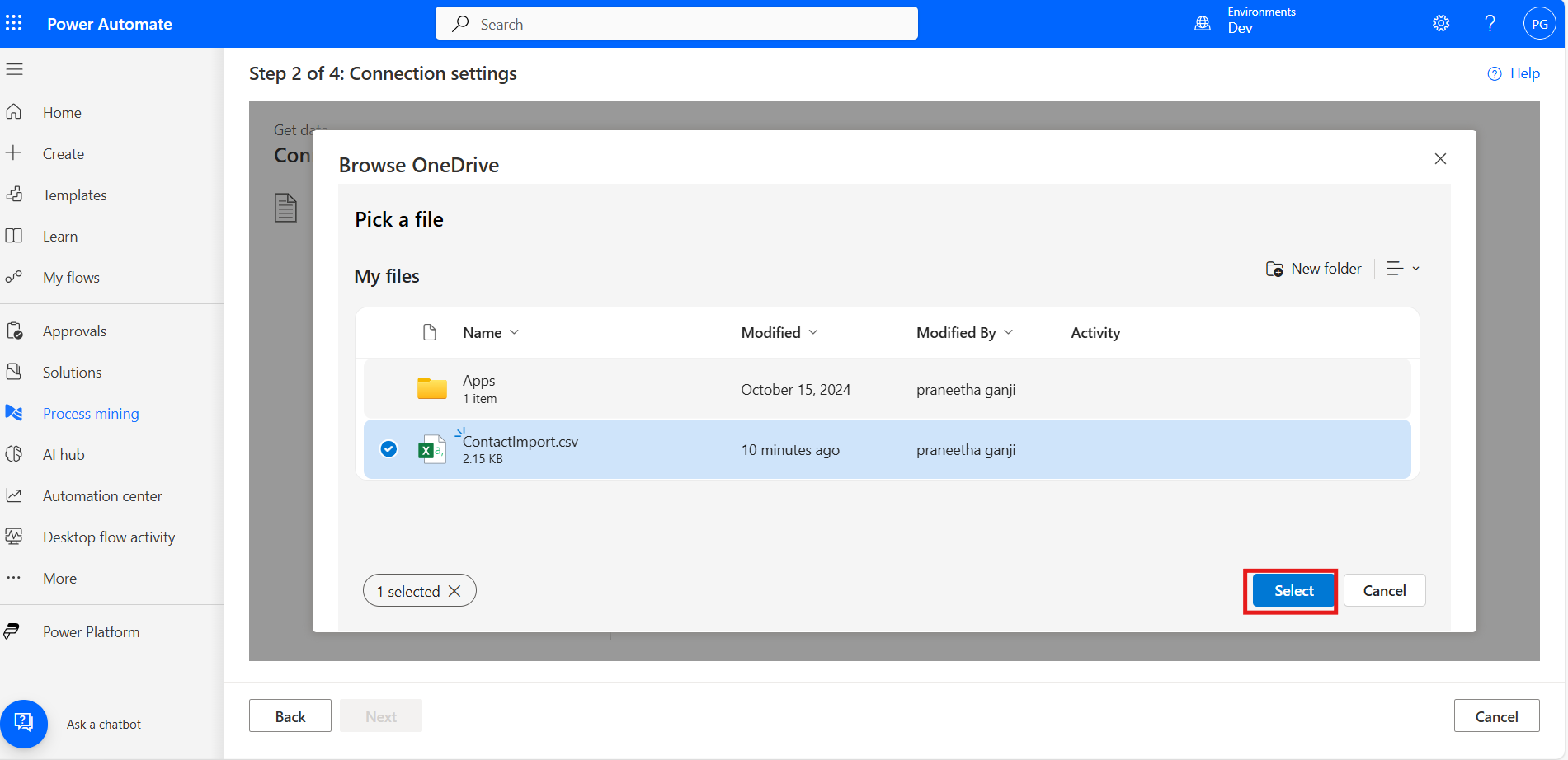Open the PG account avatar
Viewport: 1568px width, 760px height.
[x=1538, y=24]
